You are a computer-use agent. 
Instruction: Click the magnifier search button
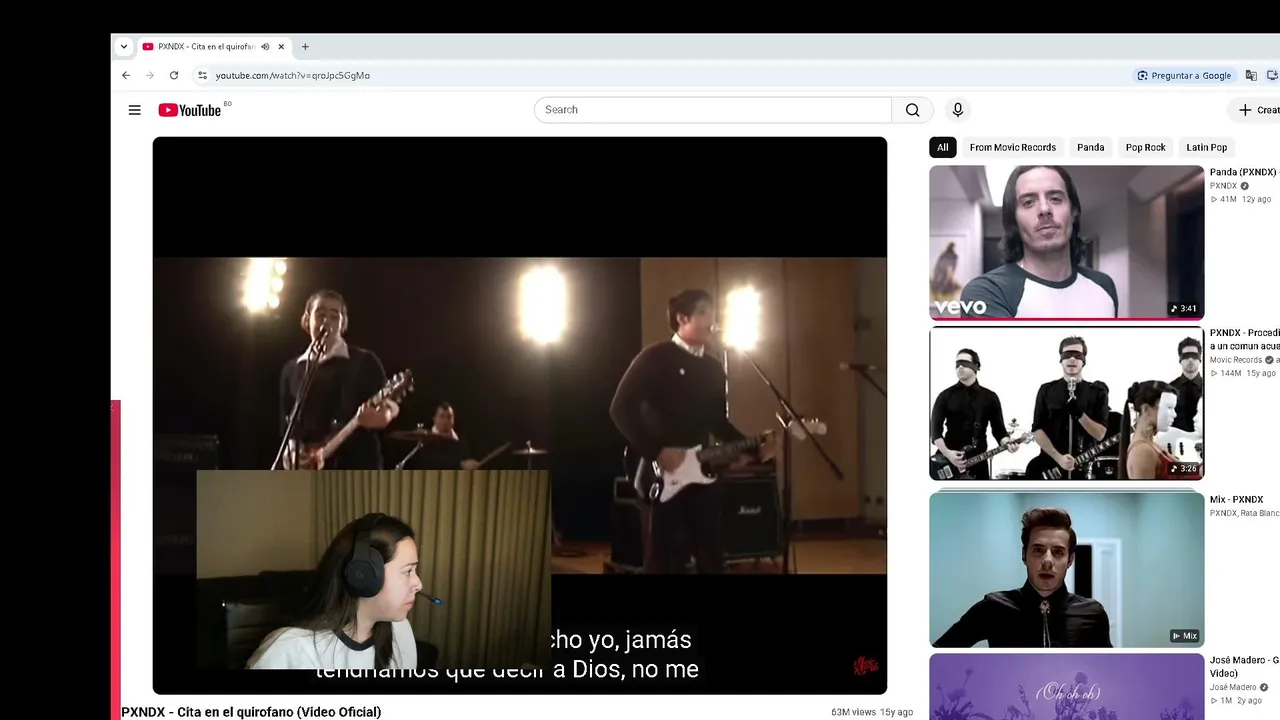(x=912, y=110)
